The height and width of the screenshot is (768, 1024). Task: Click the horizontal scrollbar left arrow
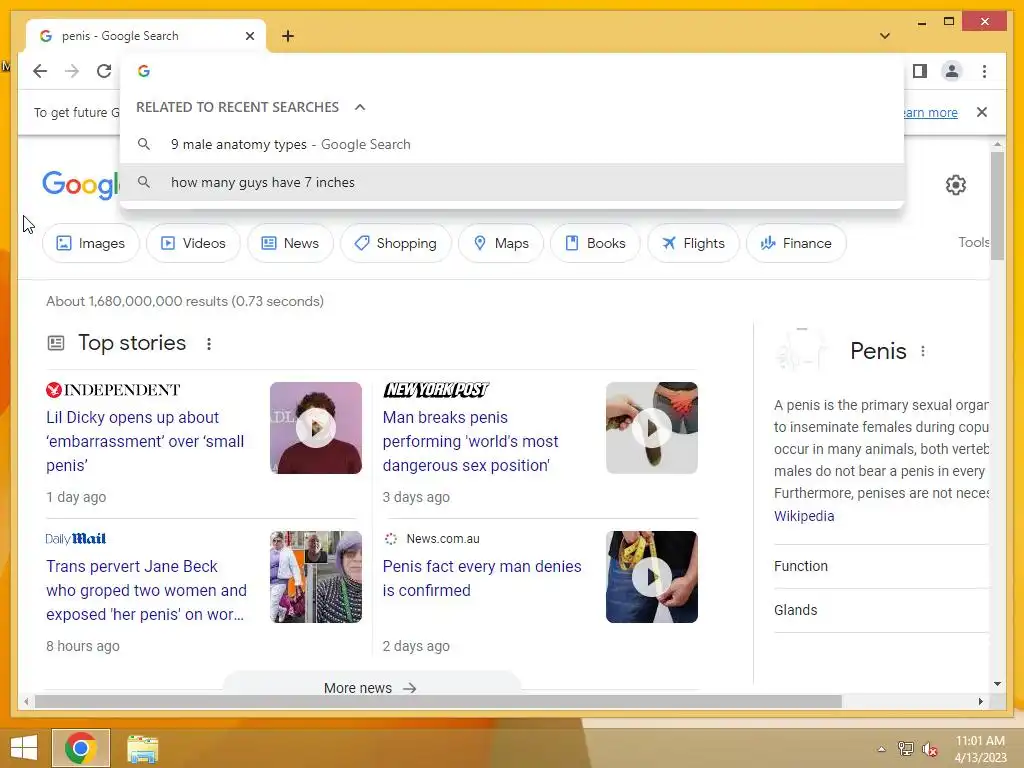(25, 701)
